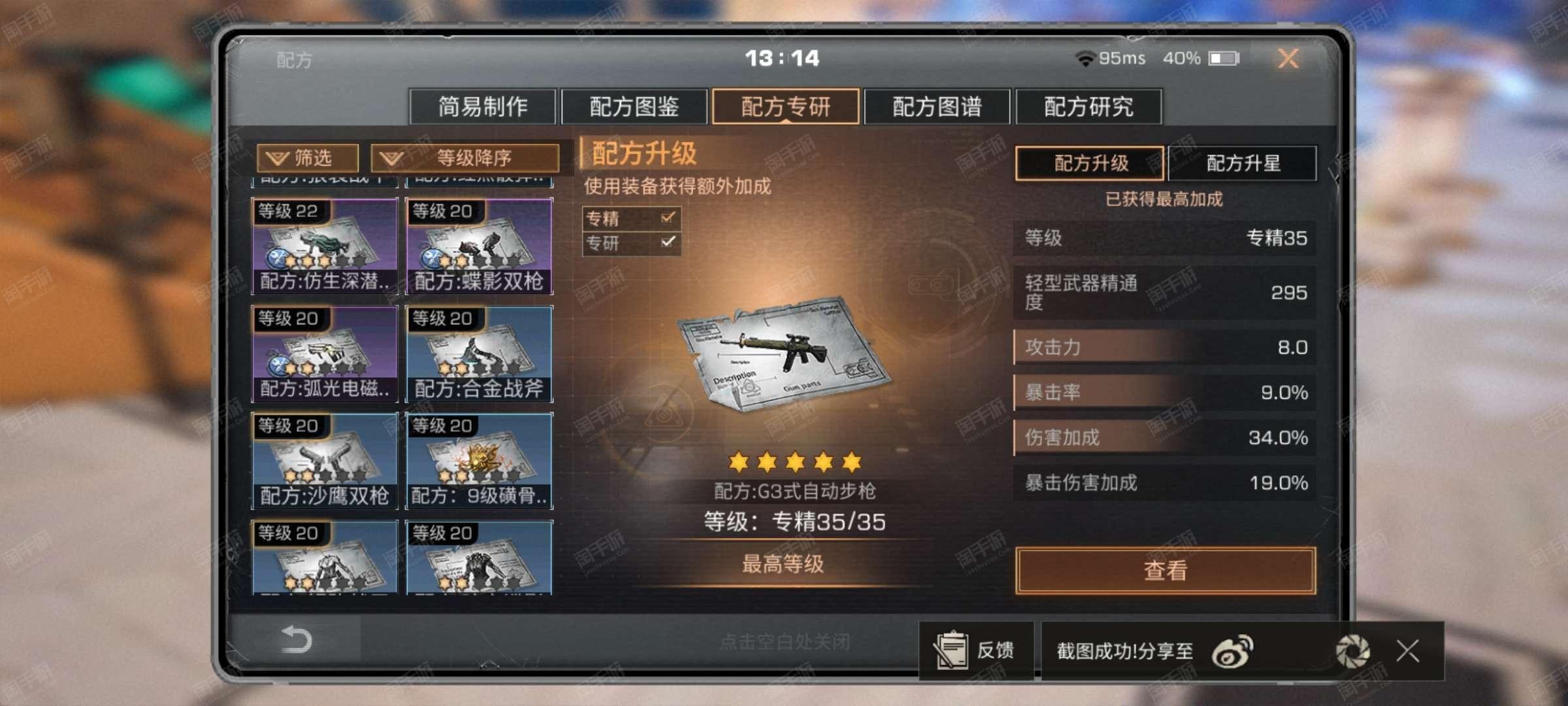Open the feedback clipboard icon

[x=951, y=650]
